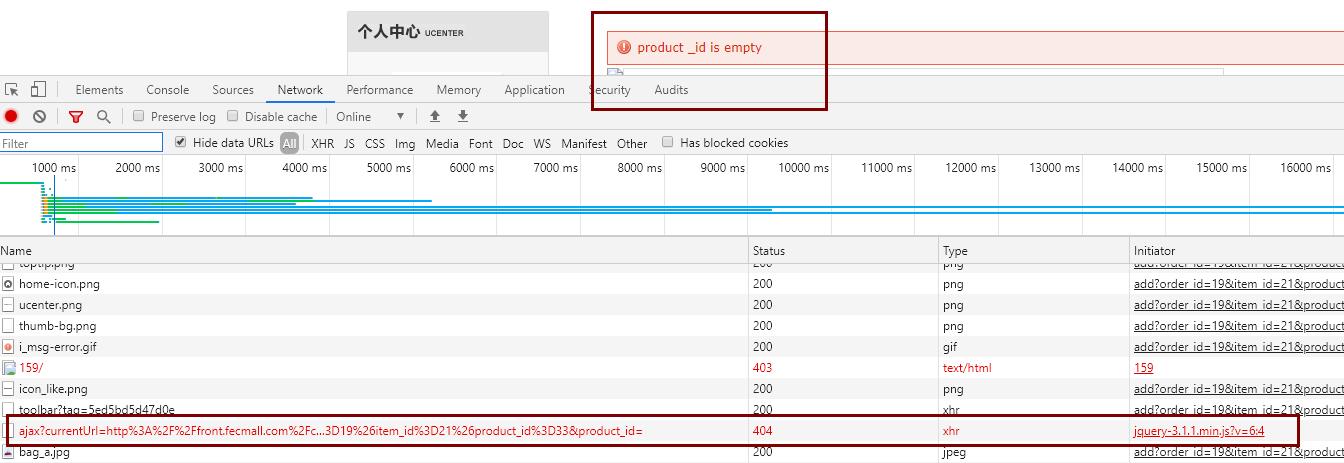This screenshot has height=463, width=1344.
Task: Check Has blocked cookies checkbox
Action: click(x=668, y=142)
